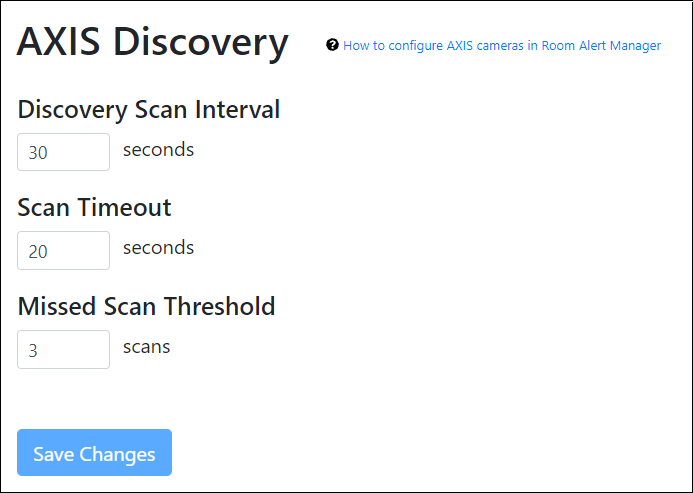Image resolution: width=693 pixels, height=493 pixels.
Task: Place cursor on value 30 in interval box
Action: tap(38, 153)
